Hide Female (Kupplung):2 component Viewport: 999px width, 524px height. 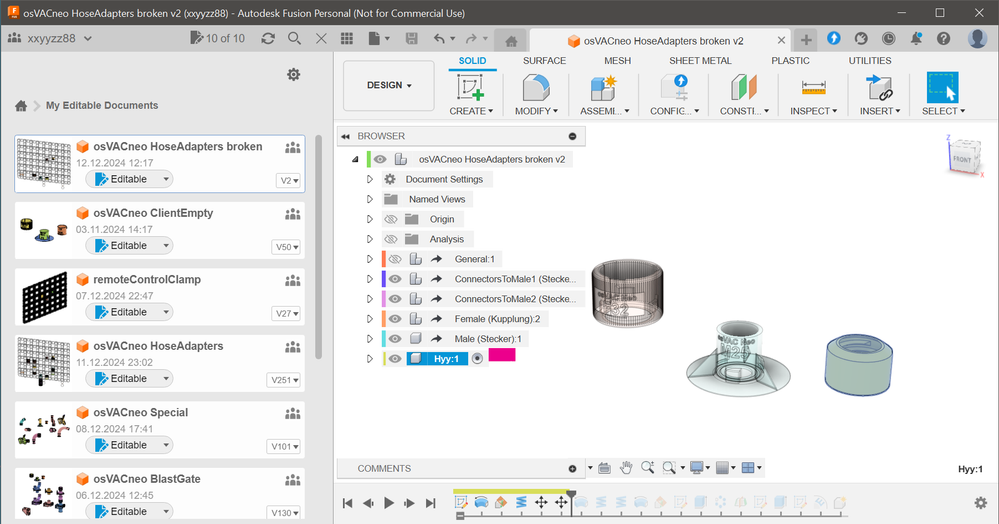[395, 319]
